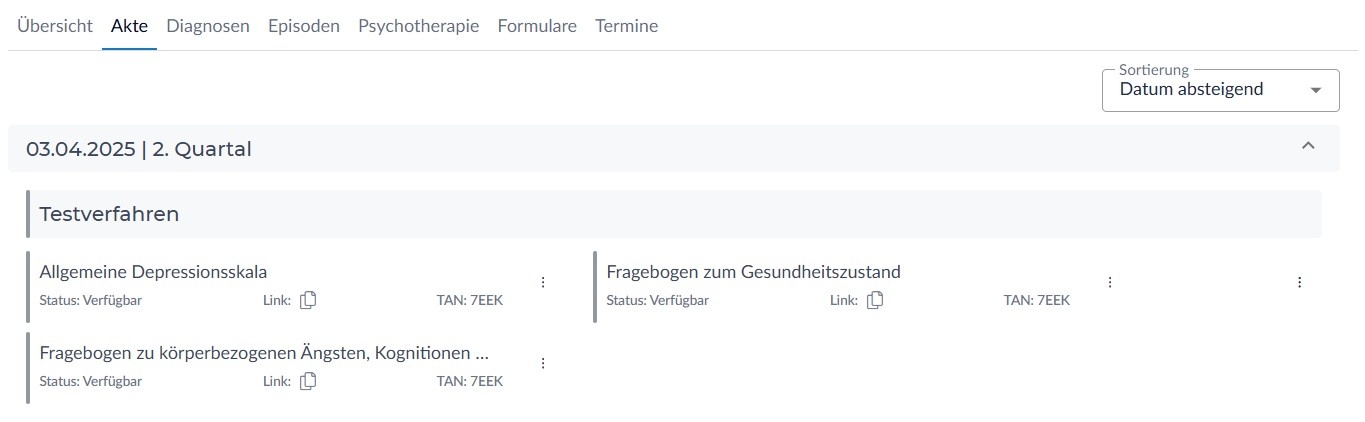Go to the Diagnosen tab
Image resolution: width=1365 pixels, height=422 pixels.
point(208,26)
